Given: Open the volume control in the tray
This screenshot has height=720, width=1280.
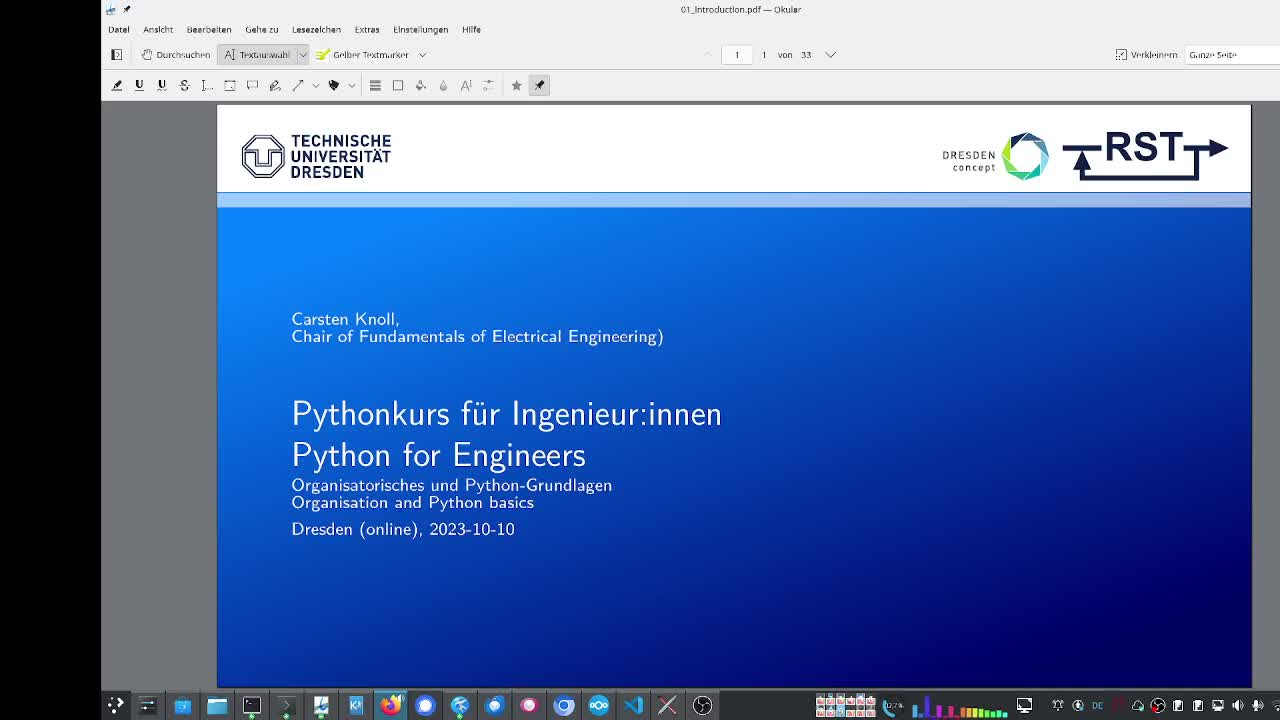Looking at the screenshot, I should click(1238, 706).
